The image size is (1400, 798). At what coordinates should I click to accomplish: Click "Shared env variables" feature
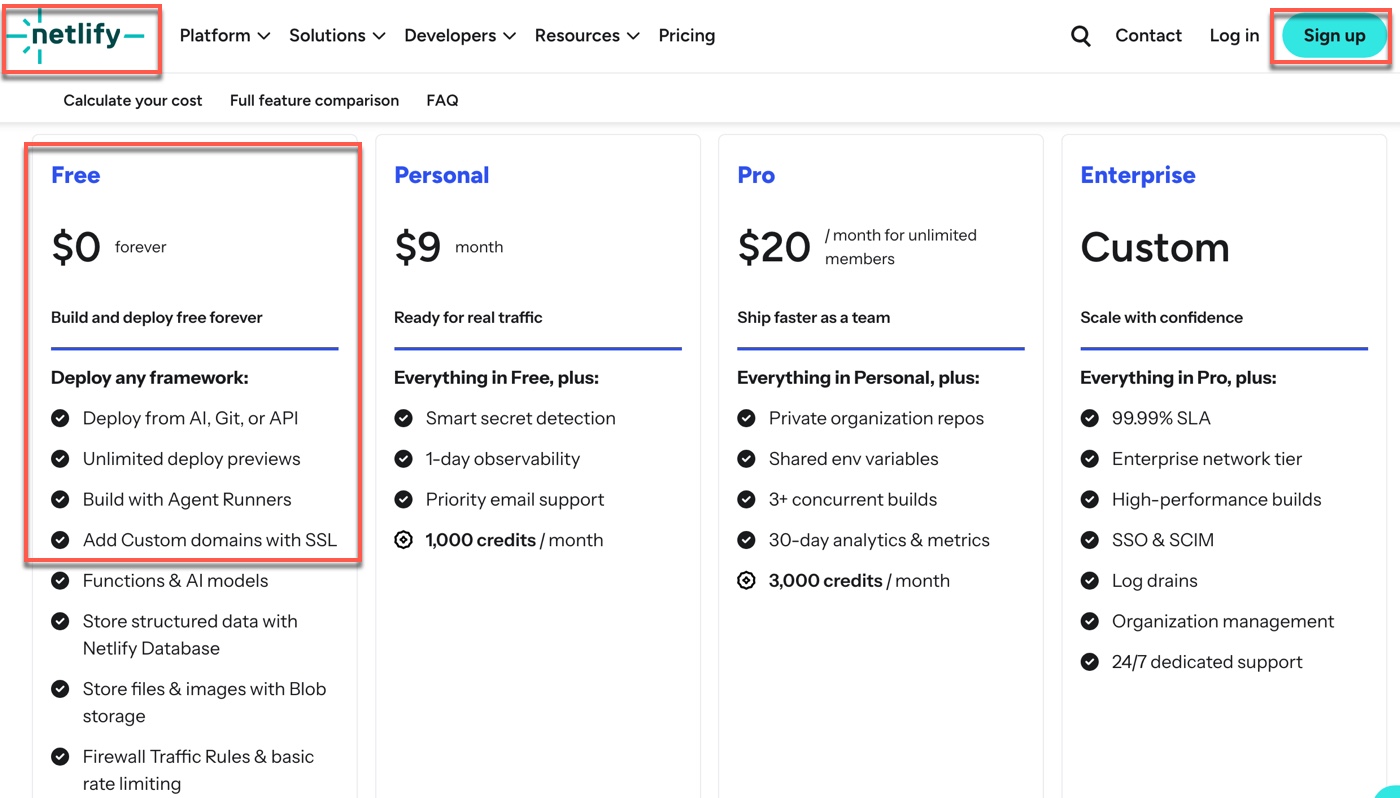[x=854, y=460]
